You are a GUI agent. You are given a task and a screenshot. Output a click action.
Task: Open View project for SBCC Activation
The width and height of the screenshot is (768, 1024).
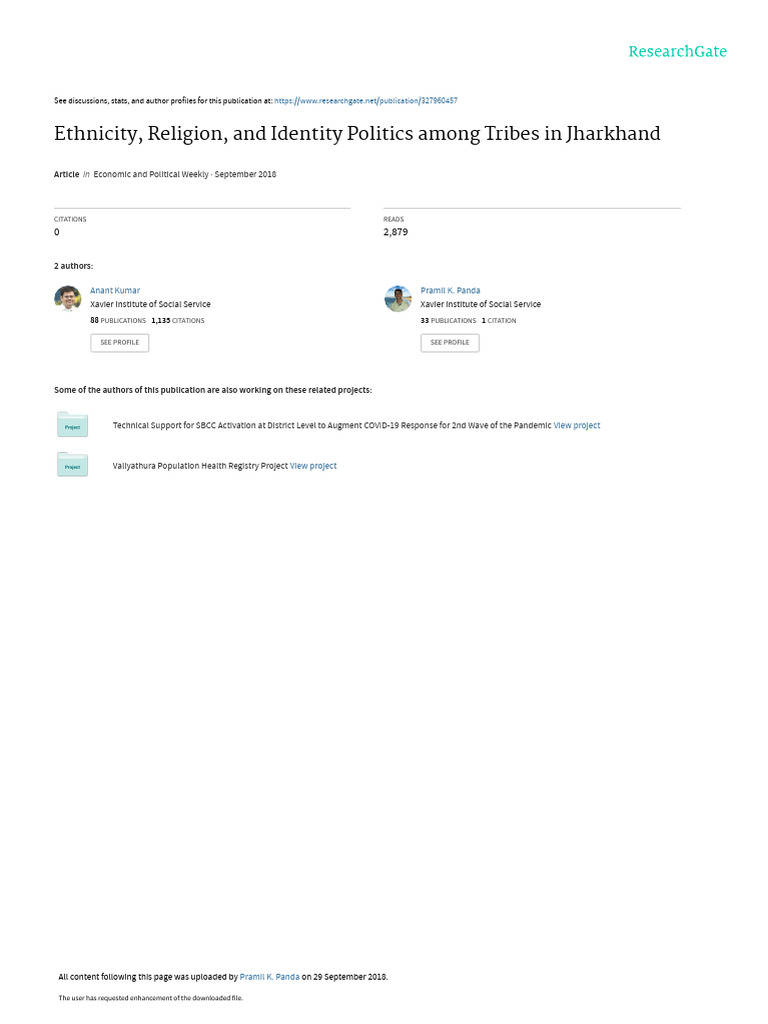[x=577, y=425]
